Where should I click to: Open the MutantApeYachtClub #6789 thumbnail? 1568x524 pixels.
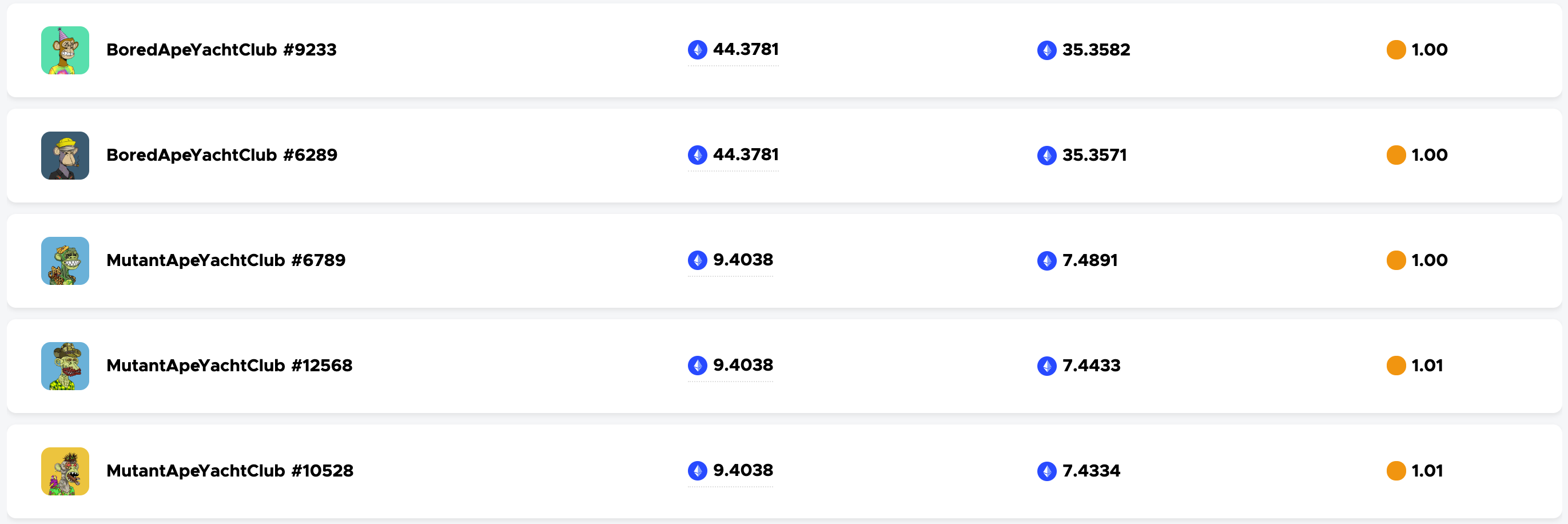point(65,260)
